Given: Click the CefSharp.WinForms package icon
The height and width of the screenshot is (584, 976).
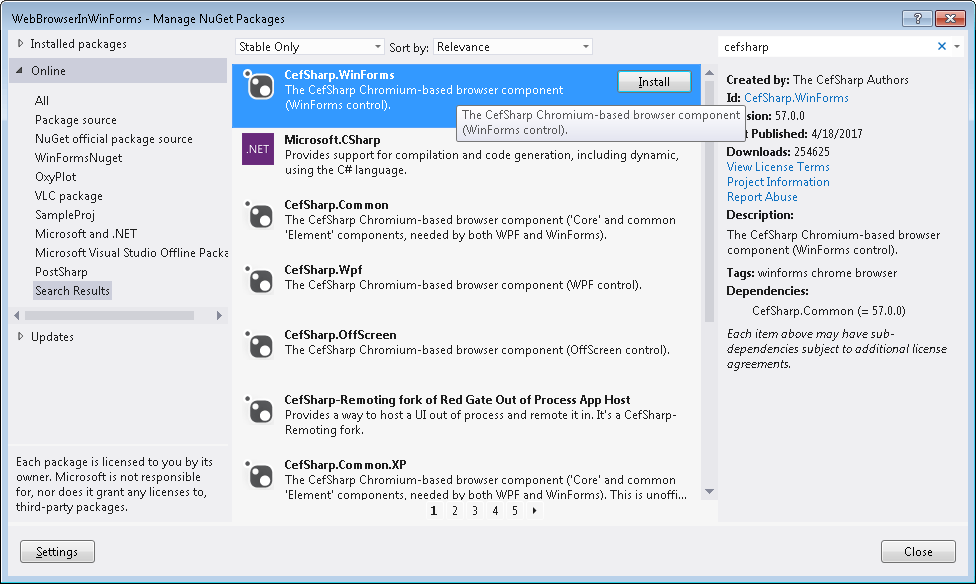Looking at the screenshot, I should (x=259, y=86).
